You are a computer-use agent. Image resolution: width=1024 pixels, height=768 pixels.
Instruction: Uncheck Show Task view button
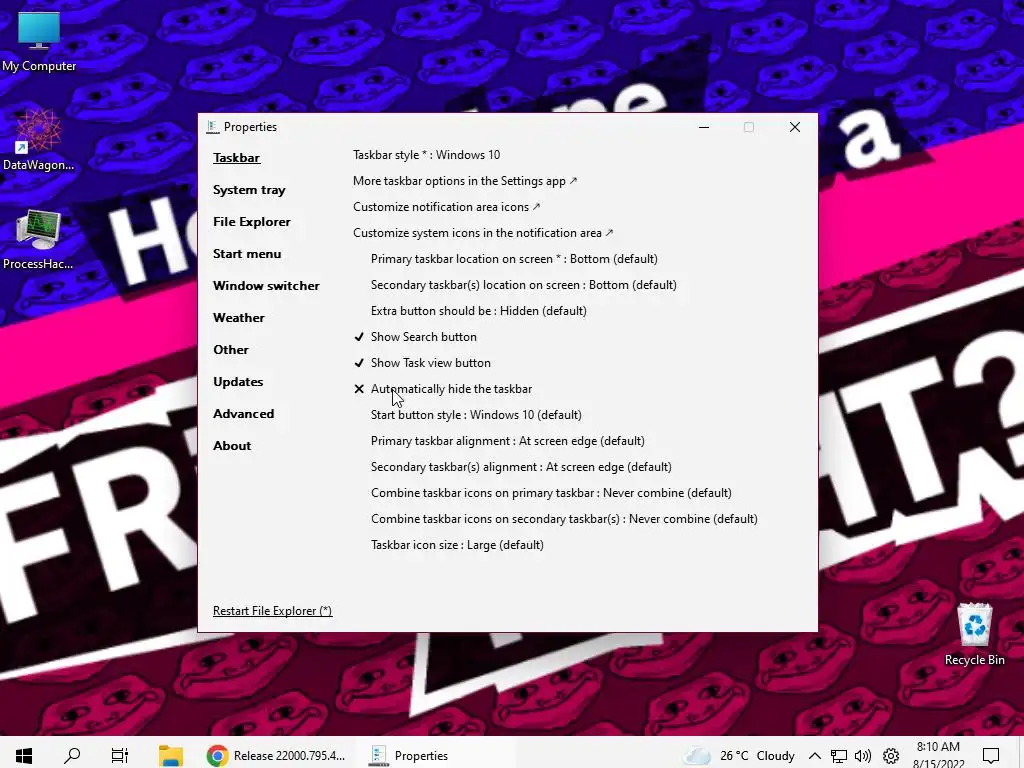pos(422,363)
